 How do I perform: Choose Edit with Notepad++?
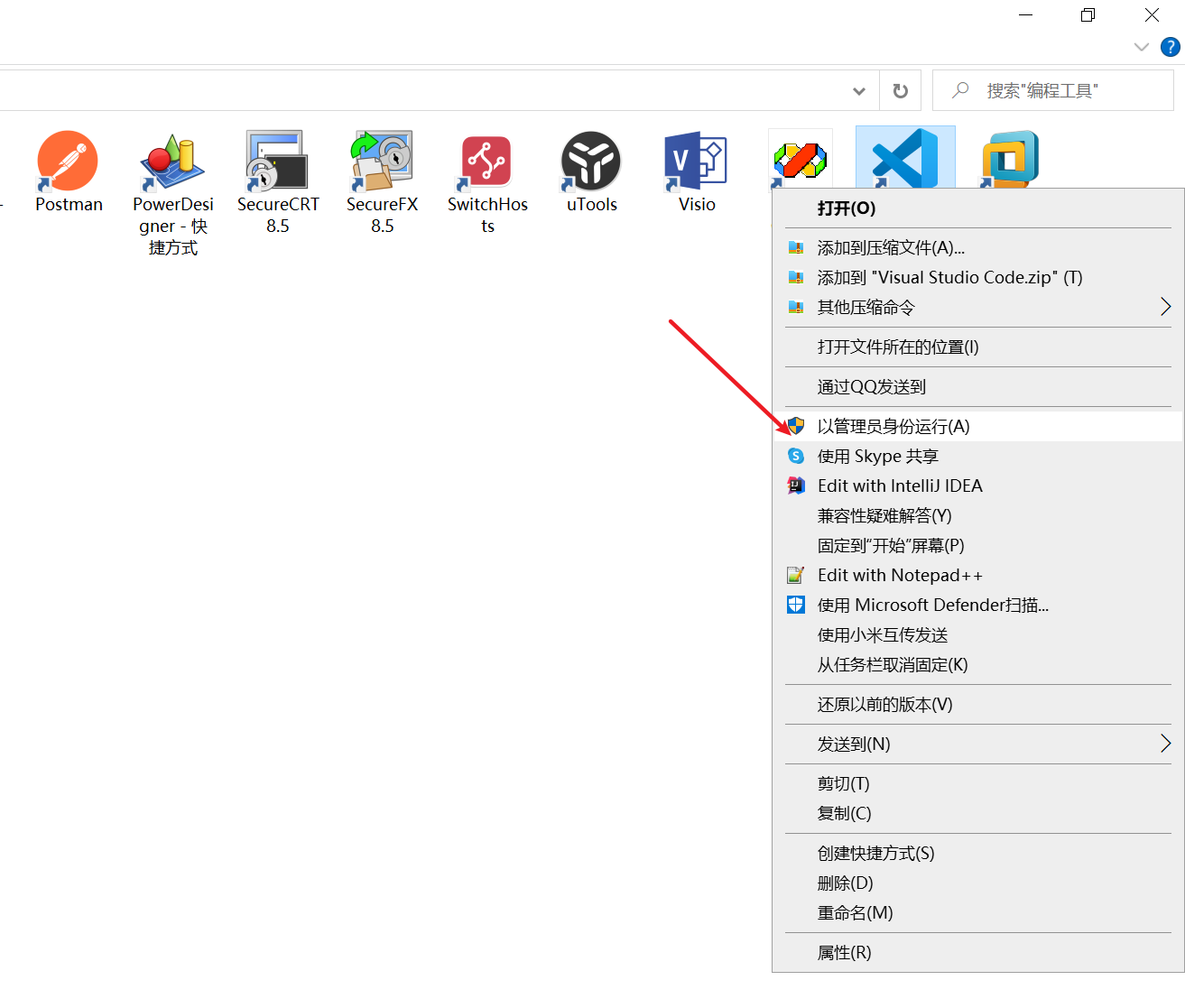978,575
